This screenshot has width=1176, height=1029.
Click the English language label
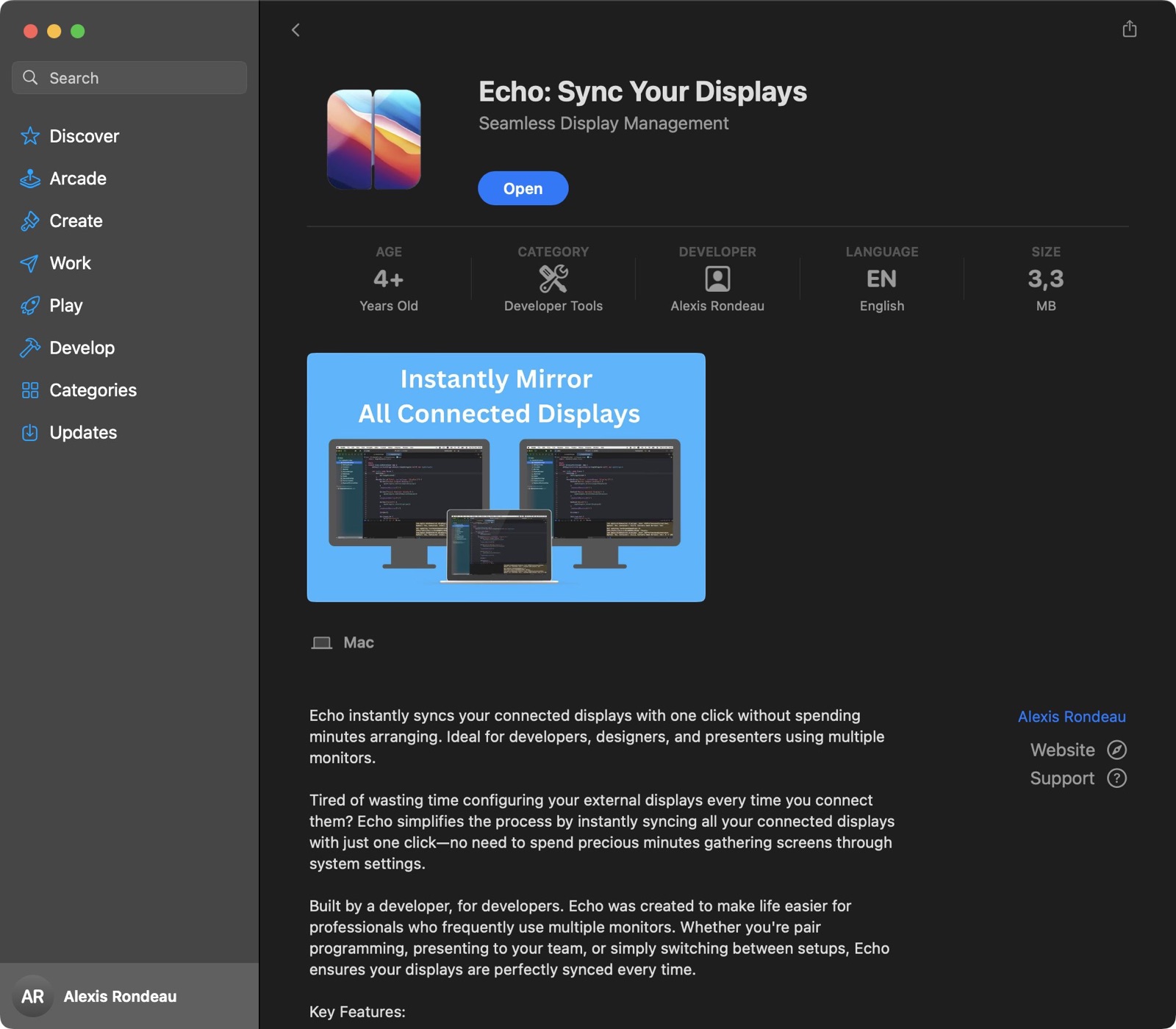click(x=882, y=306)
